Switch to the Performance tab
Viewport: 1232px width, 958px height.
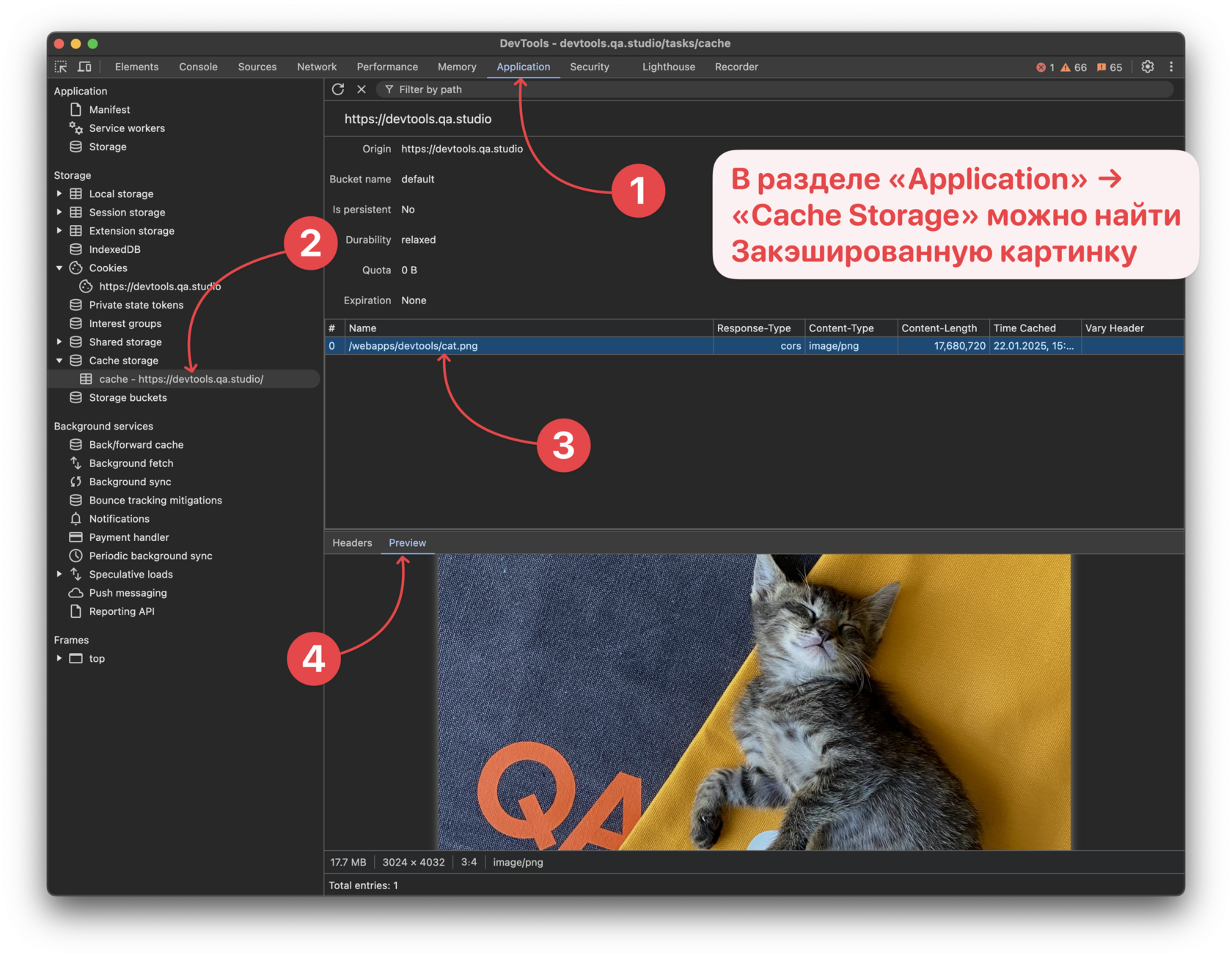(x=387, y=67)
